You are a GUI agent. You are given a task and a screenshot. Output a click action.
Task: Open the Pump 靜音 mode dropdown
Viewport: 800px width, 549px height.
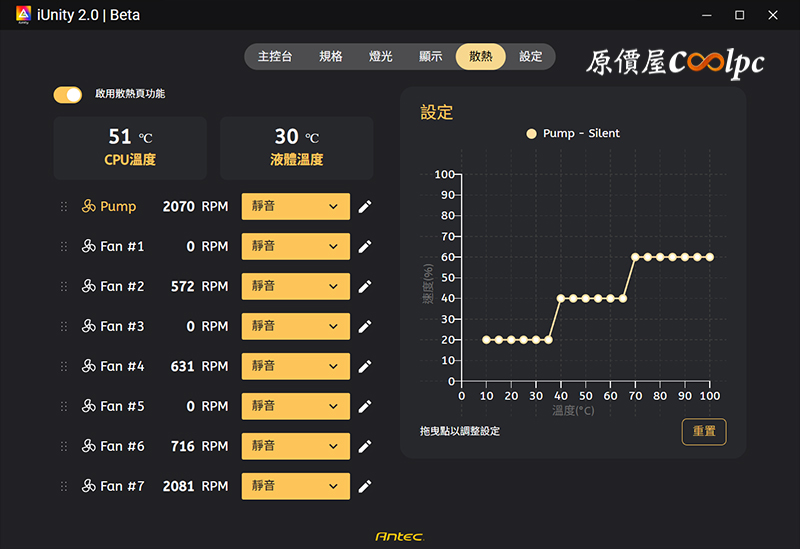(x=295, y=207)
